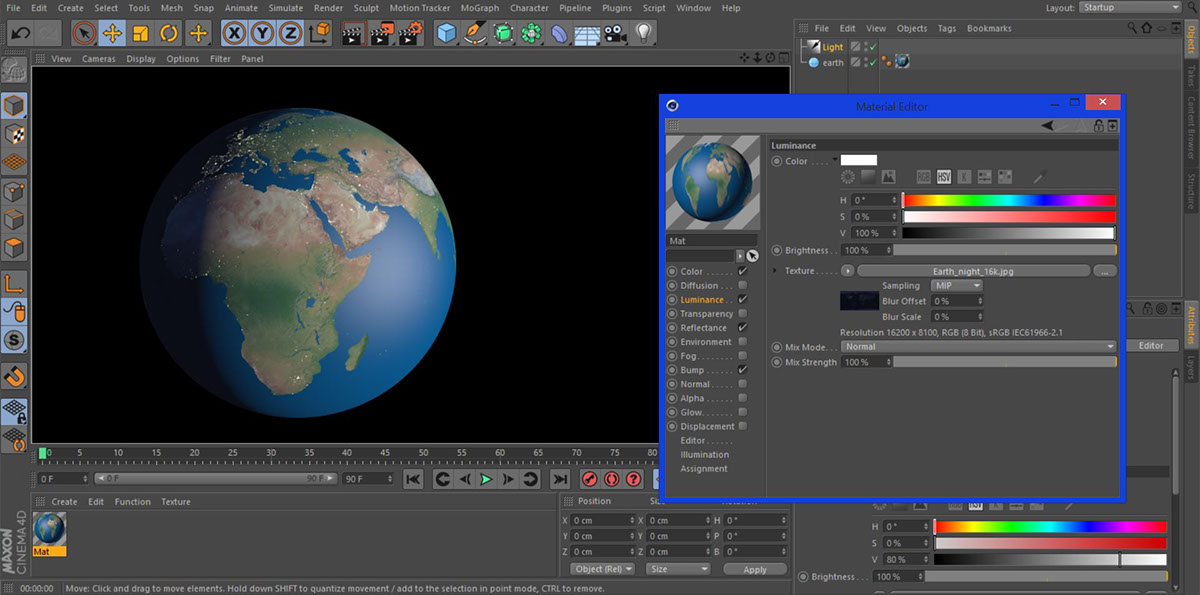Open color wheel mode icon

[848, 177]
